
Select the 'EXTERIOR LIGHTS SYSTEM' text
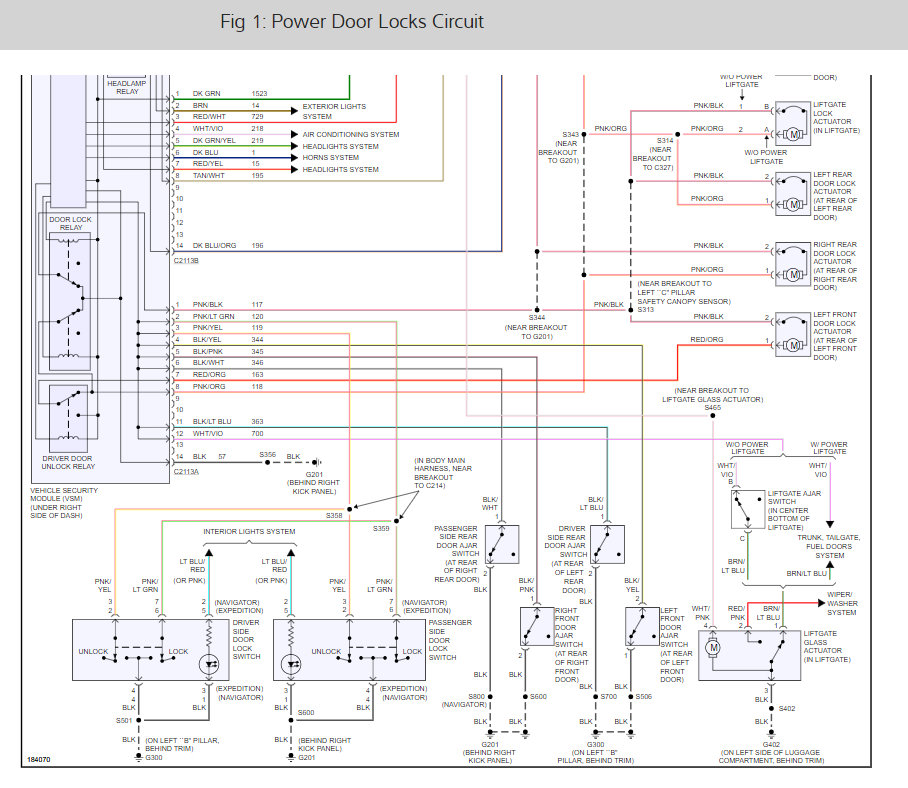(334, 111)
